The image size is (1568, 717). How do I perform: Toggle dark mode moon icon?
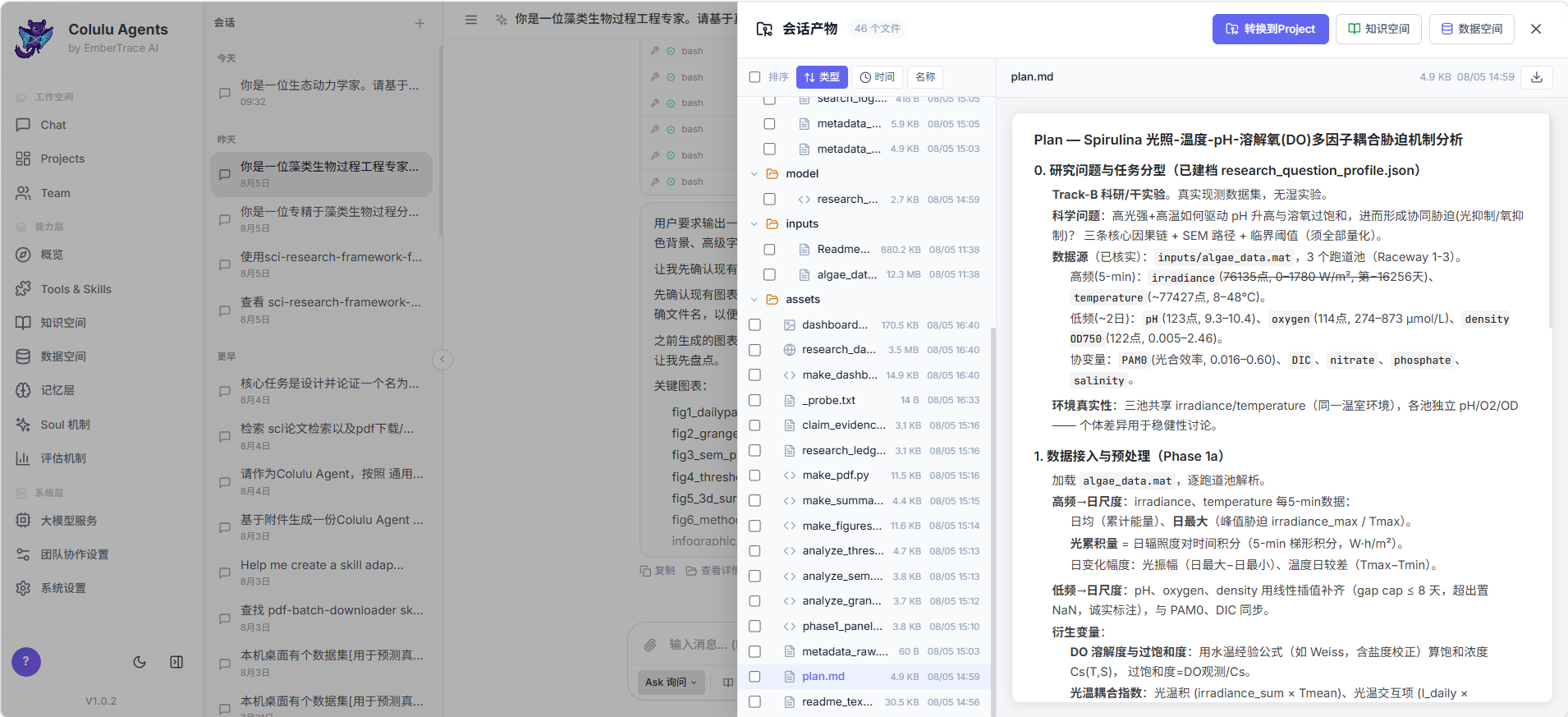(x=140, y=662)
